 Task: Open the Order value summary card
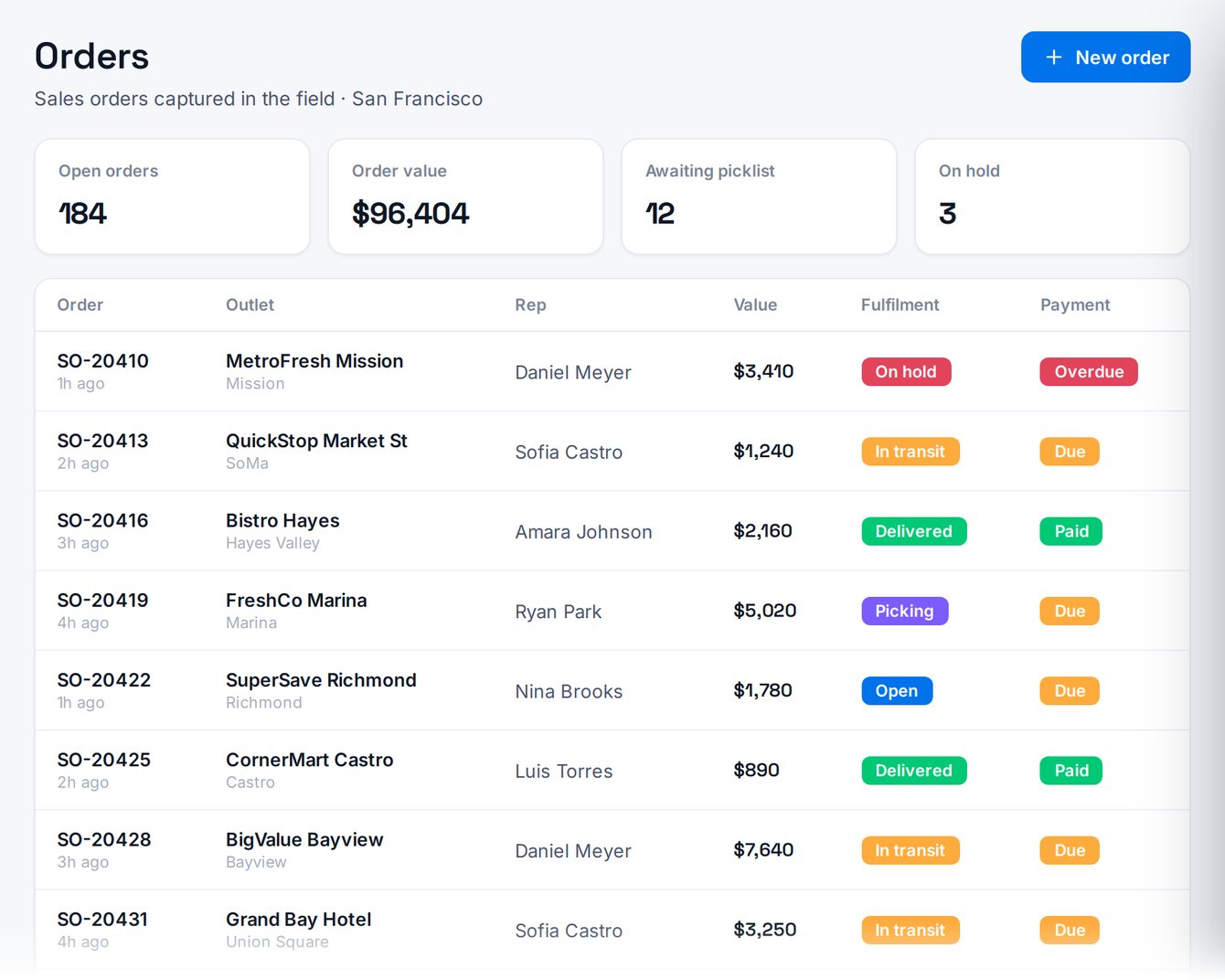click(x=465, y=197)
